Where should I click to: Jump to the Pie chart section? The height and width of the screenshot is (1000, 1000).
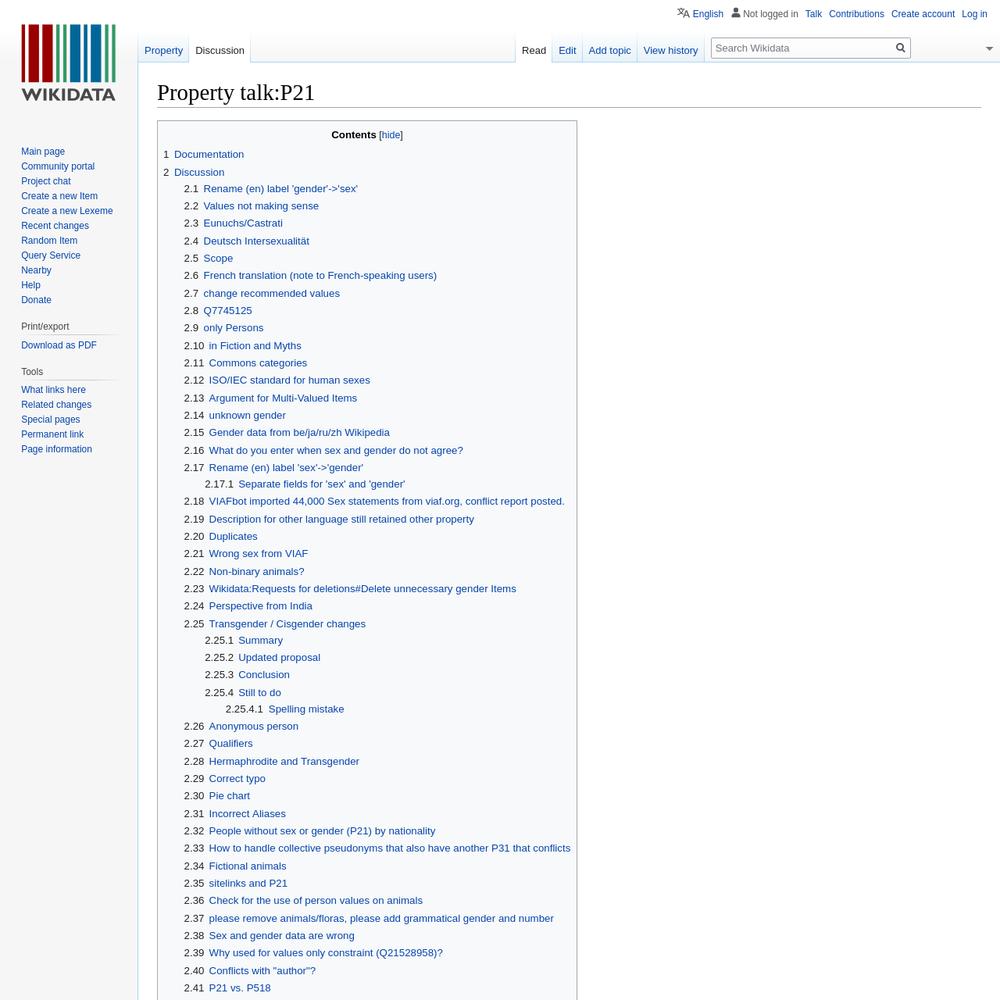(x=230, y=796)
